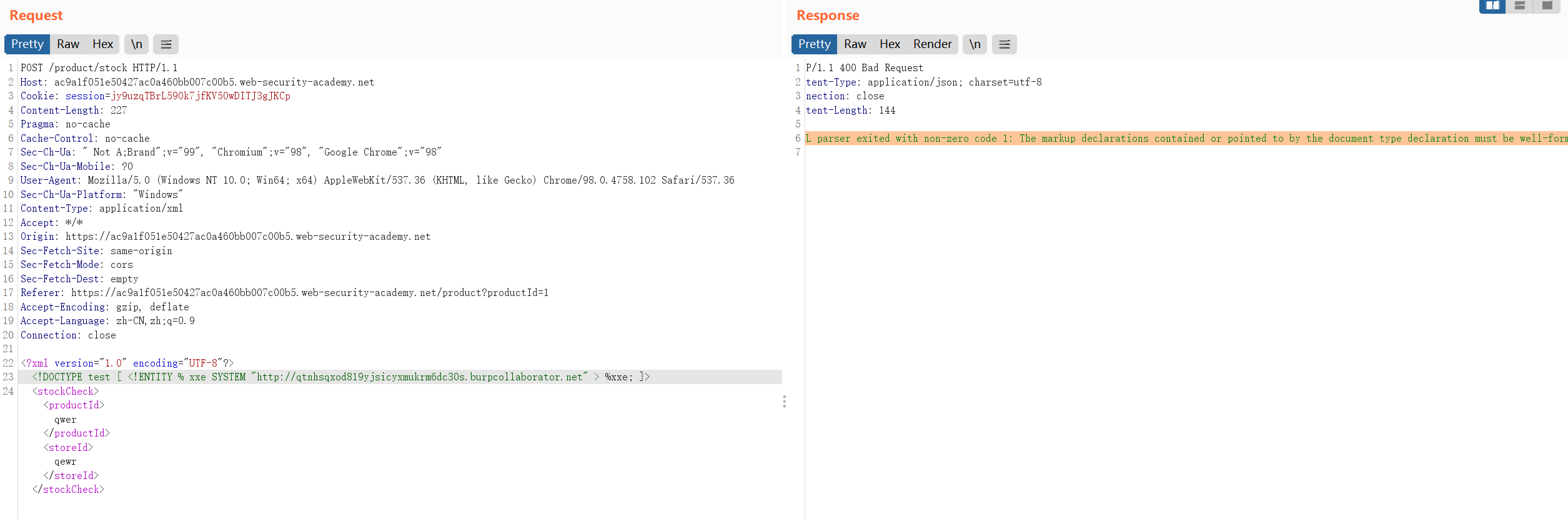The image size is (1568, 519).
Task: Click the Accept-Language header line
Action: pyautogui.click(x=107, y=321)
